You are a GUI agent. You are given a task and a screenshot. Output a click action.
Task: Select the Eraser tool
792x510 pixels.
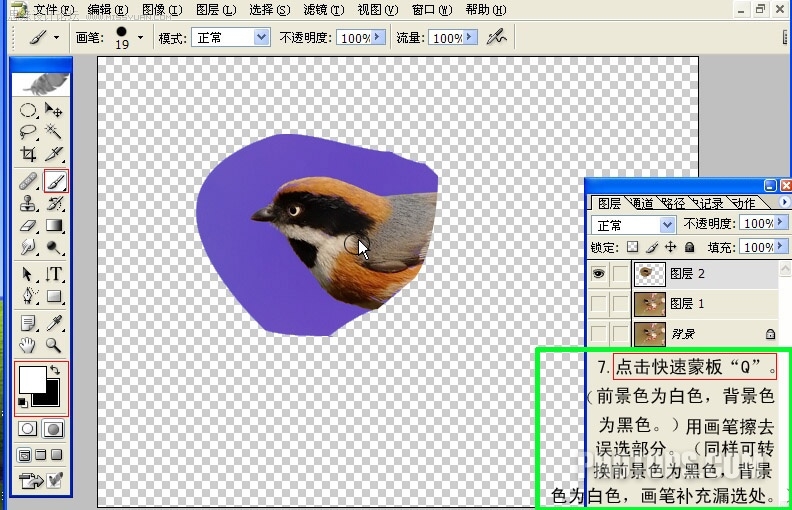(28, 226)
